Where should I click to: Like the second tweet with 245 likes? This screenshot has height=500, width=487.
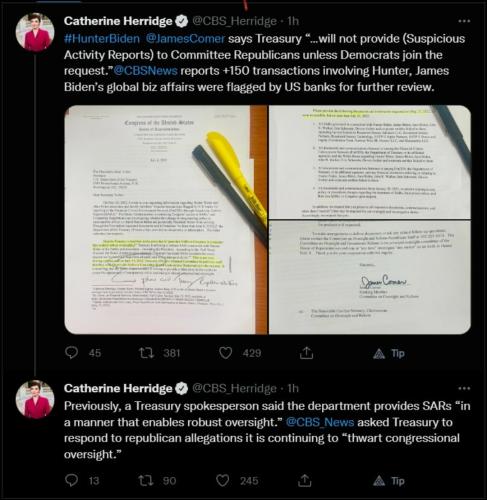coord(223,480)
